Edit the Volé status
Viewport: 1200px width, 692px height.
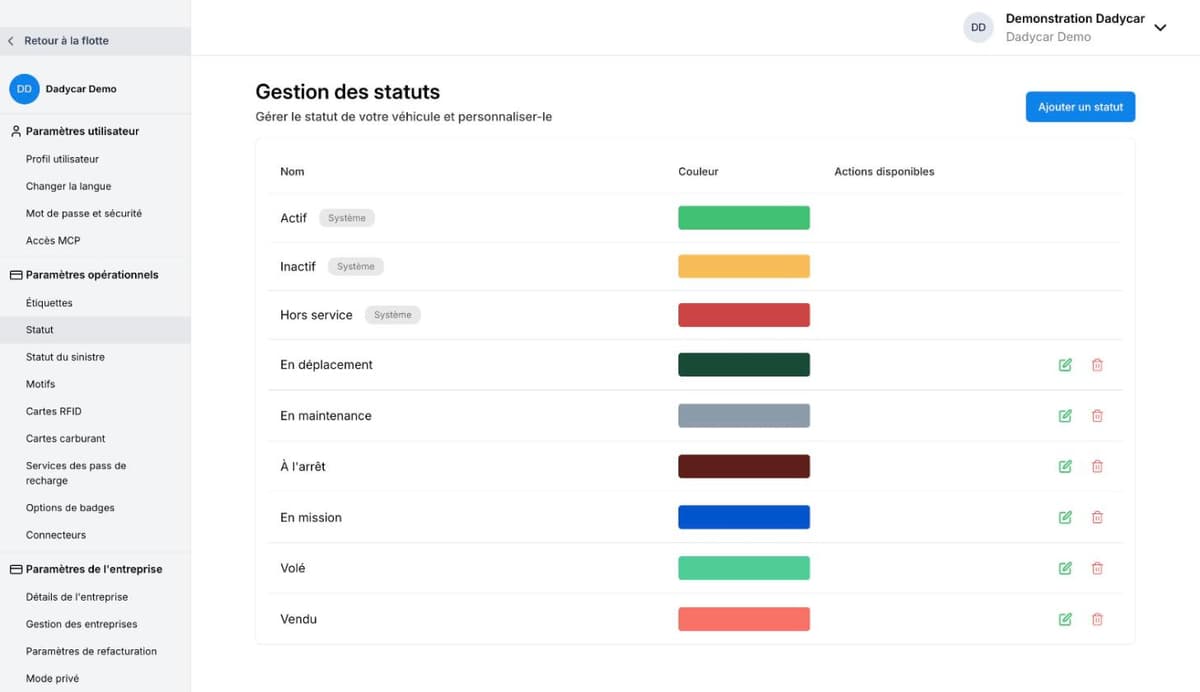tap(1065, 568)
